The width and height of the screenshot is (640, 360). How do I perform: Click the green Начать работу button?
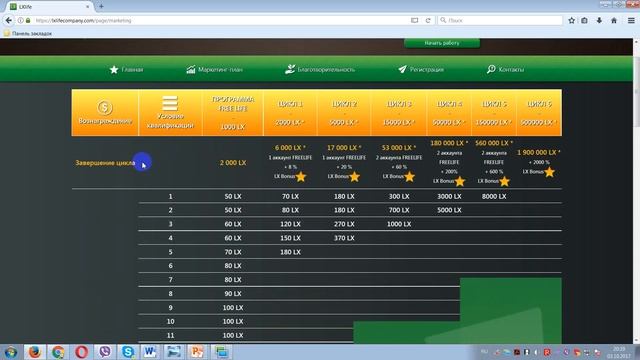[442, 43]
